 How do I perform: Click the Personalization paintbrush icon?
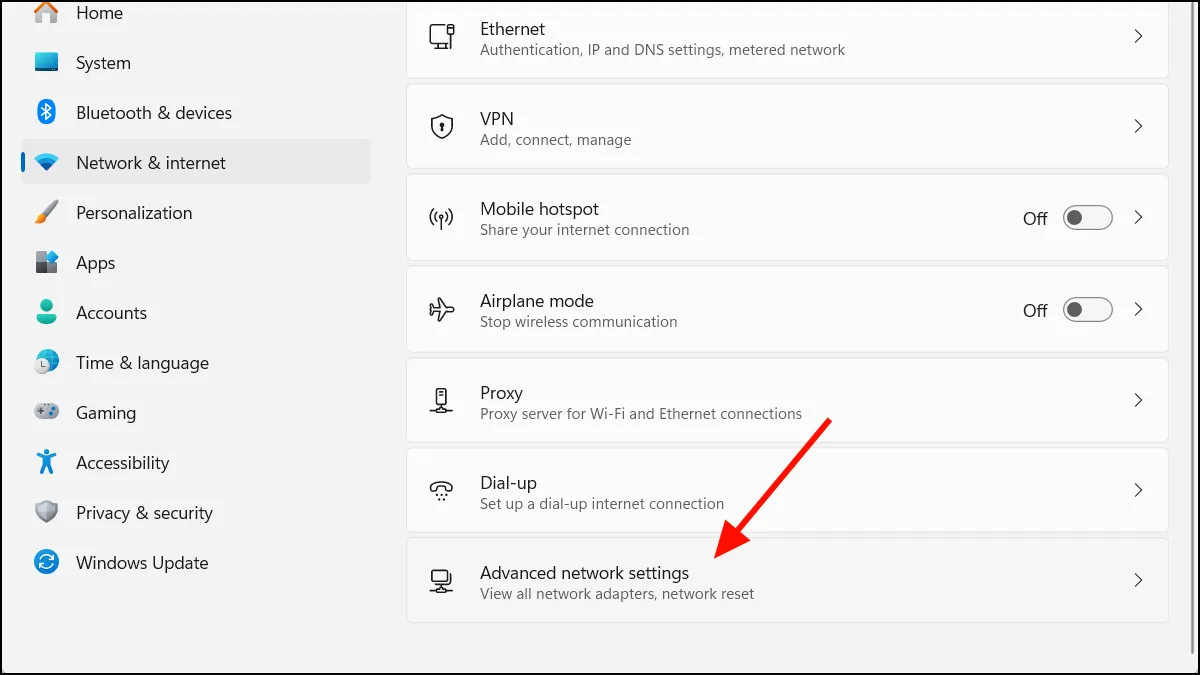pos(46,212)
